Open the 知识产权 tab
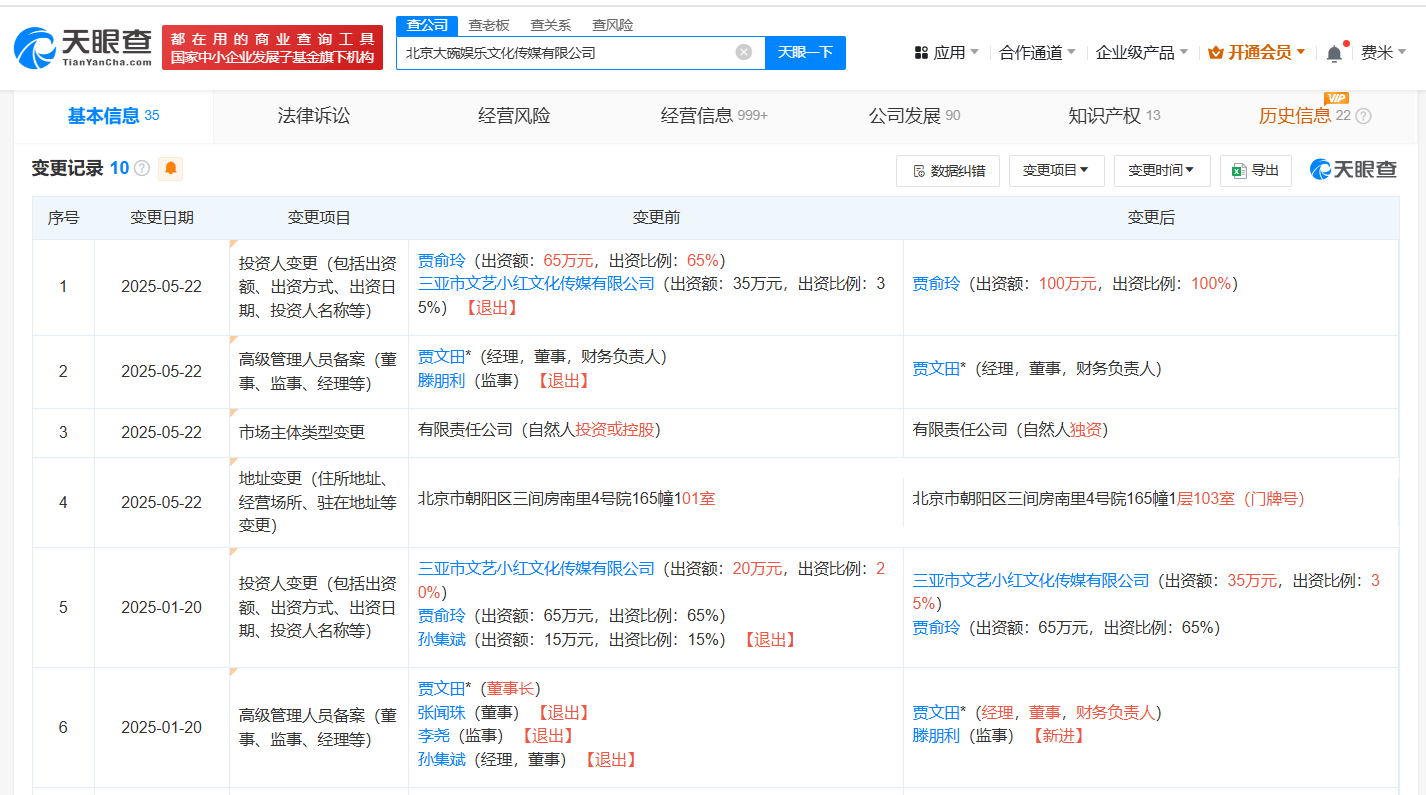Viewport: 1426px width, 795px height. [x=1114, y=116]
